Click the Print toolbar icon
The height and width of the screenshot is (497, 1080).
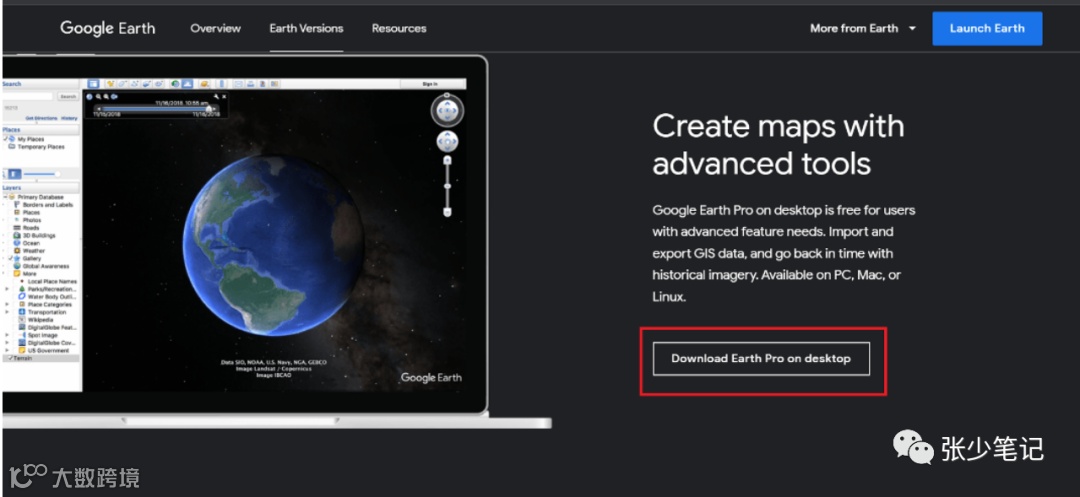[x=251, y=84]
